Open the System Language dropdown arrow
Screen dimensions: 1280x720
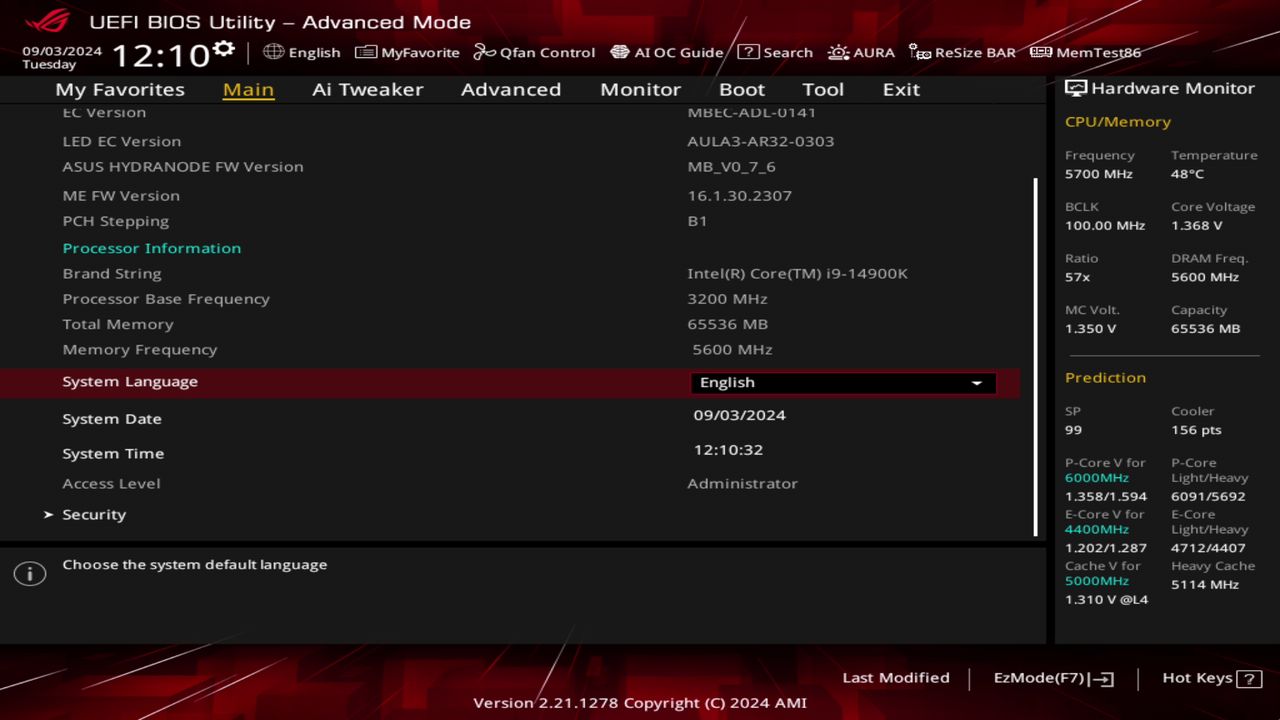coord(977,383)
